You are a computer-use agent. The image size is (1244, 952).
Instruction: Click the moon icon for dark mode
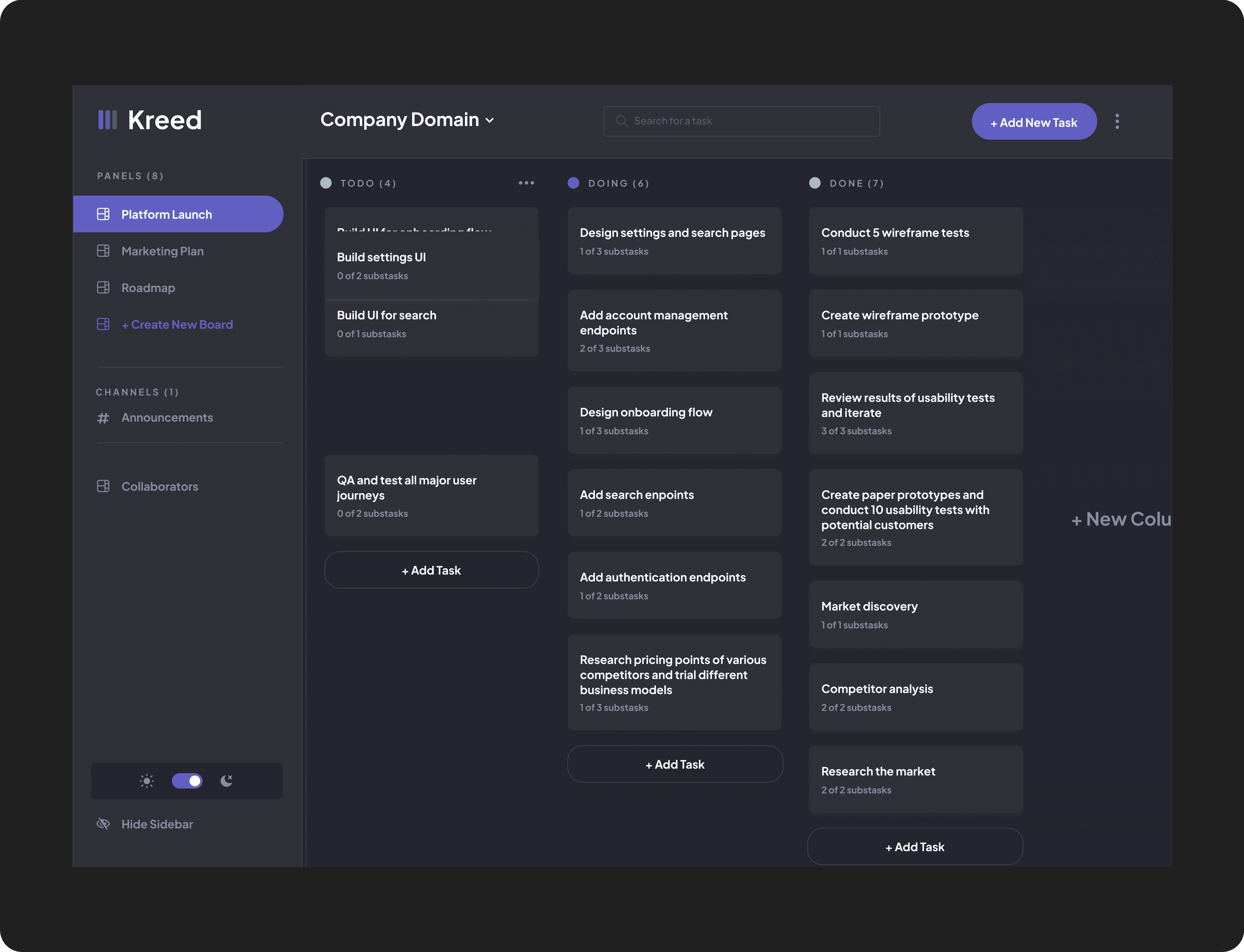[x=227, y=781]
